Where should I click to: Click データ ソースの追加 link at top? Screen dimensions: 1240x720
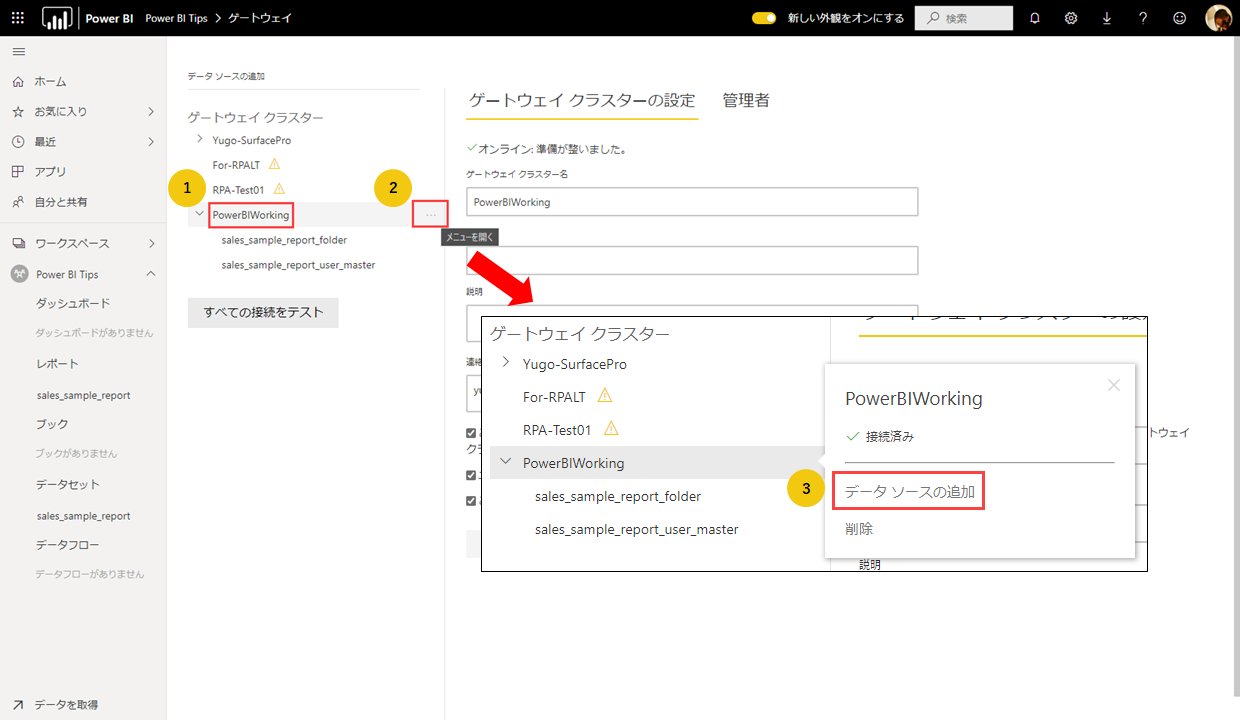(x=226, y=76)
